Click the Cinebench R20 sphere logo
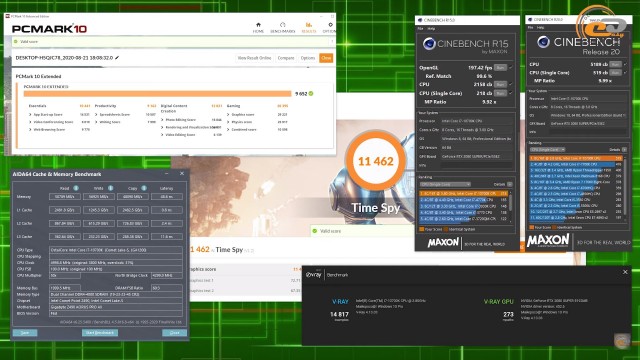 coord(543,42)
